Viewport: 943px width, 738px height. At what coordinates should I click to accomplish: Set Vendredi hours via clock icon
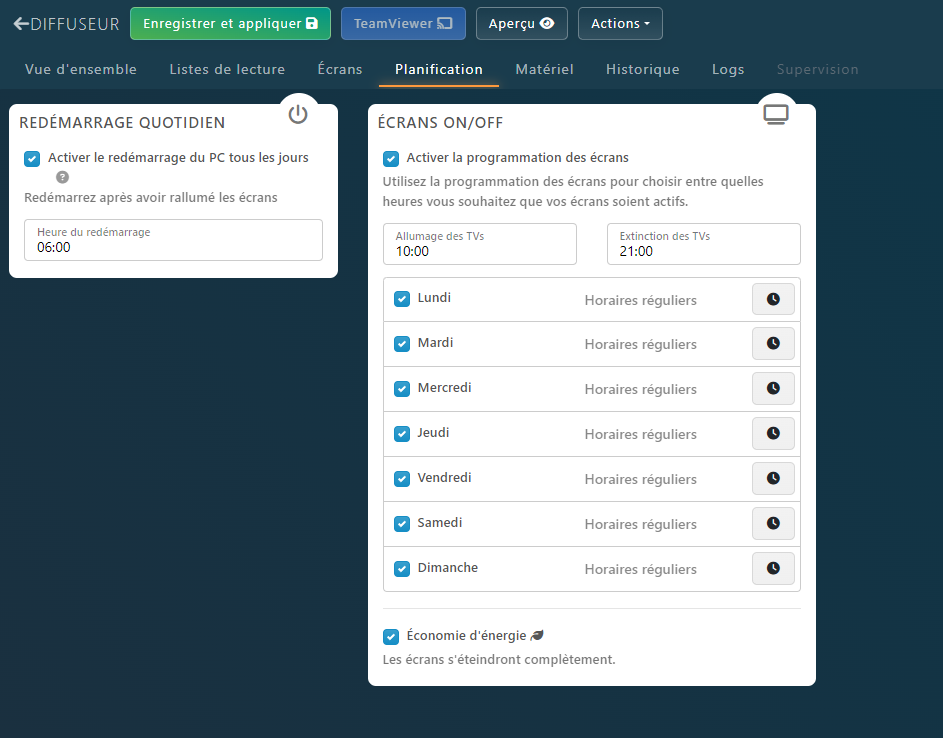(x=773, y=479)
